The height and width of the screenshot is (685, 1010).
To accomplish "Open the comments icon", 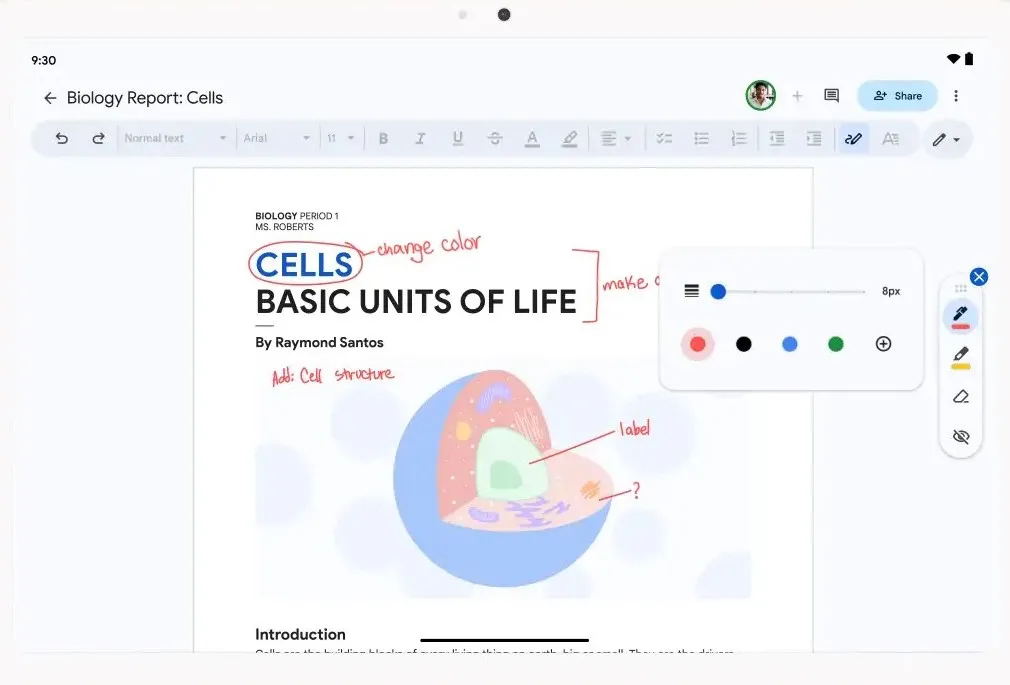I will 831,95.
